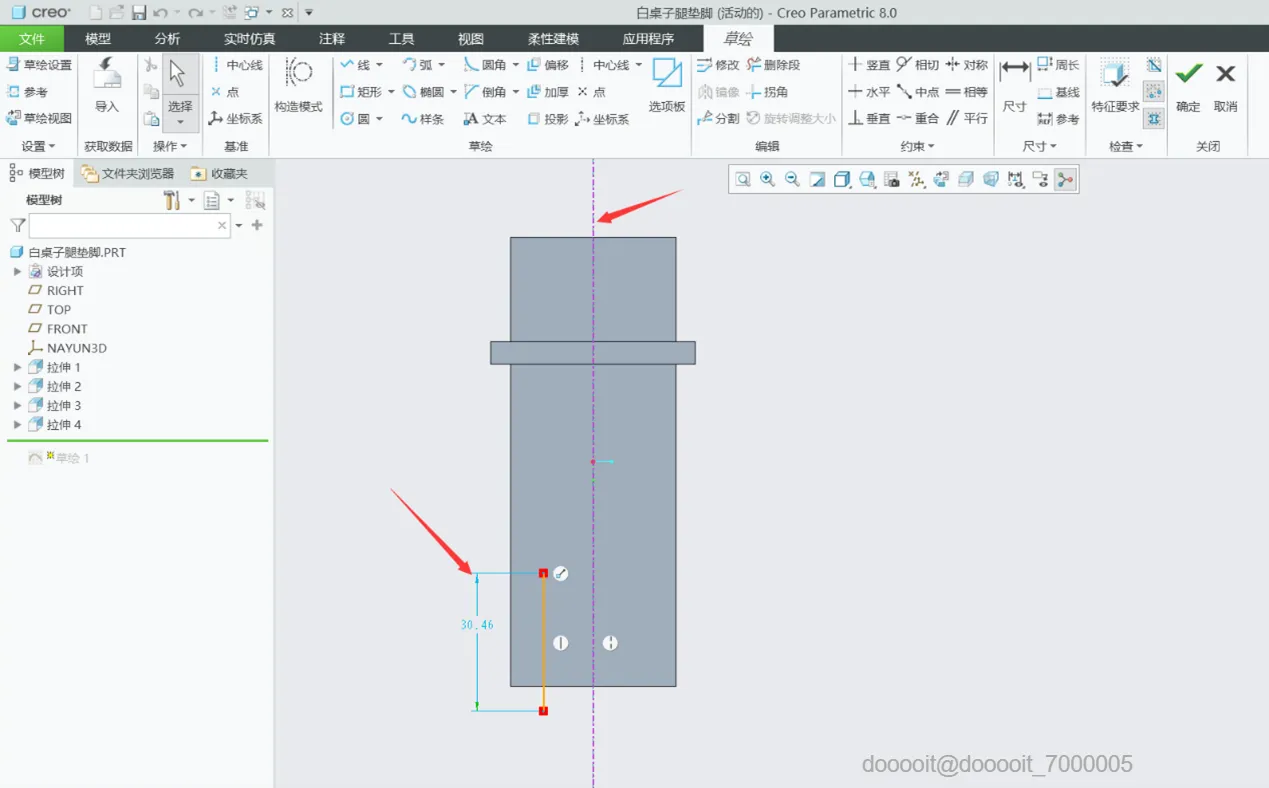Choose the 样条 spline tool
1269x788 pixels.
coord(422,119)
